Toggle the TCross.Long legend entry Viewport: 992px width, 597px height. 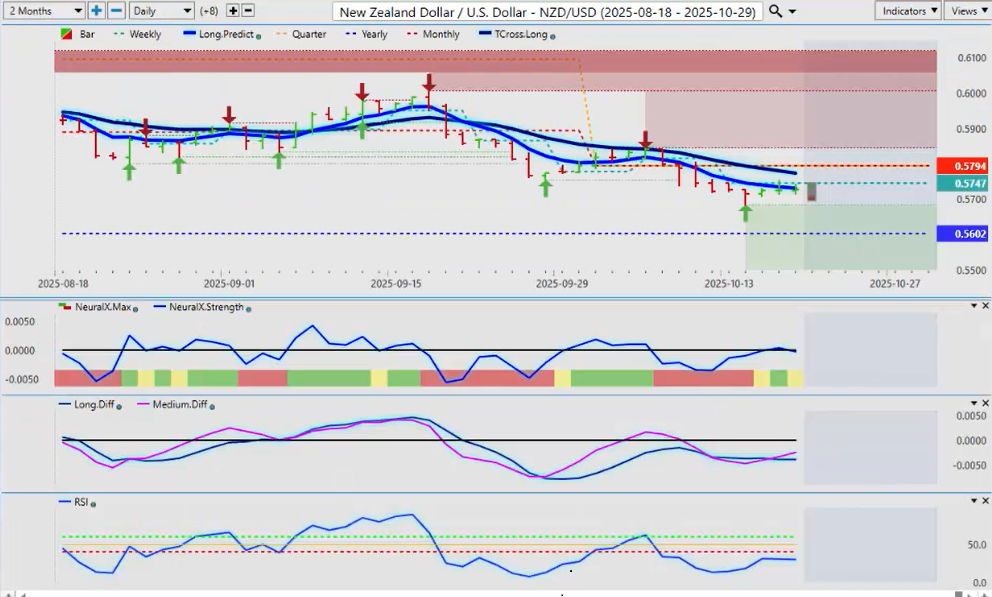(517, 34)
